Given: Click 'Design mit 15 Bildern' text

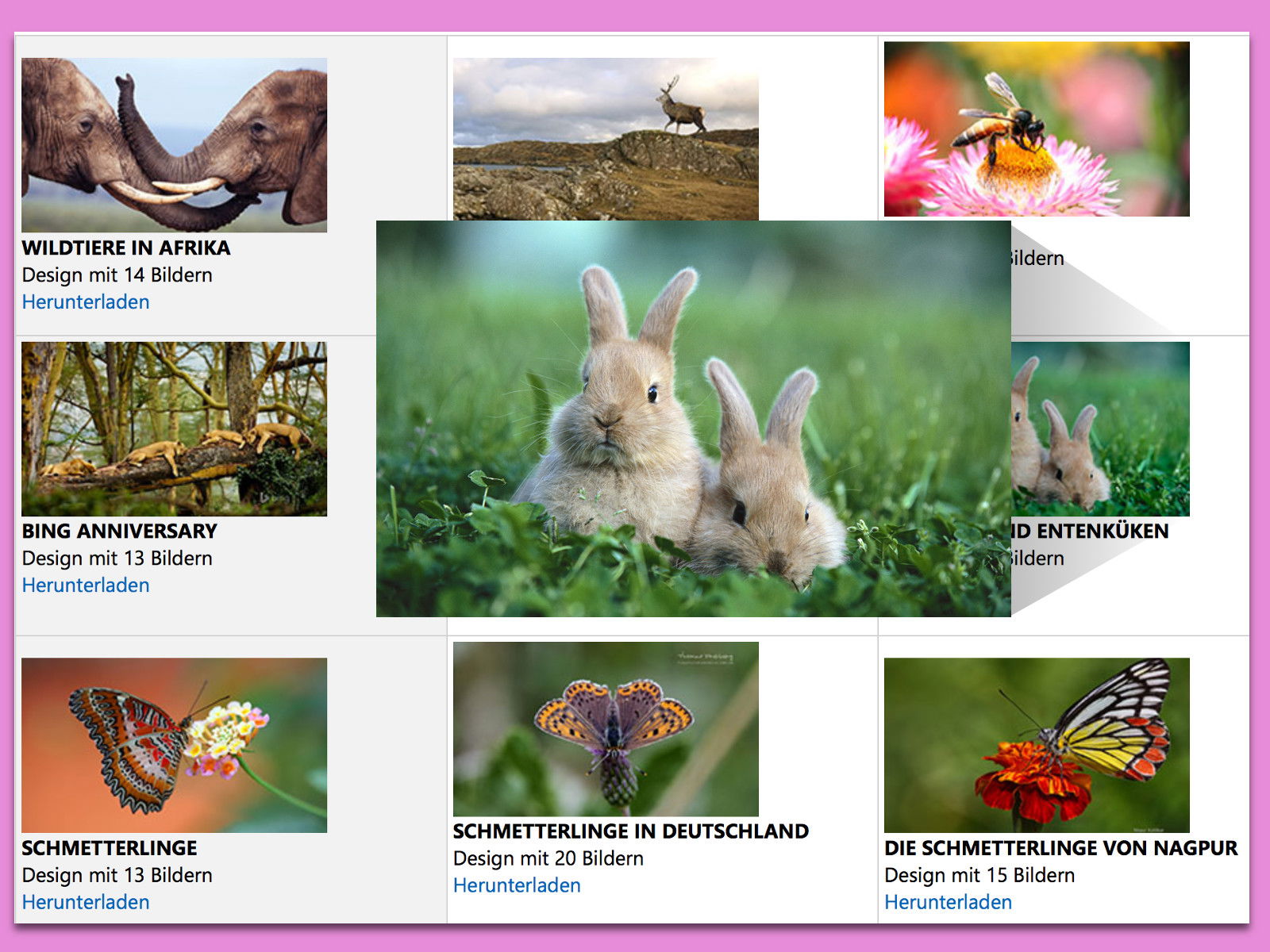Looking at the screenshot, I should click(x=979, y=876).
